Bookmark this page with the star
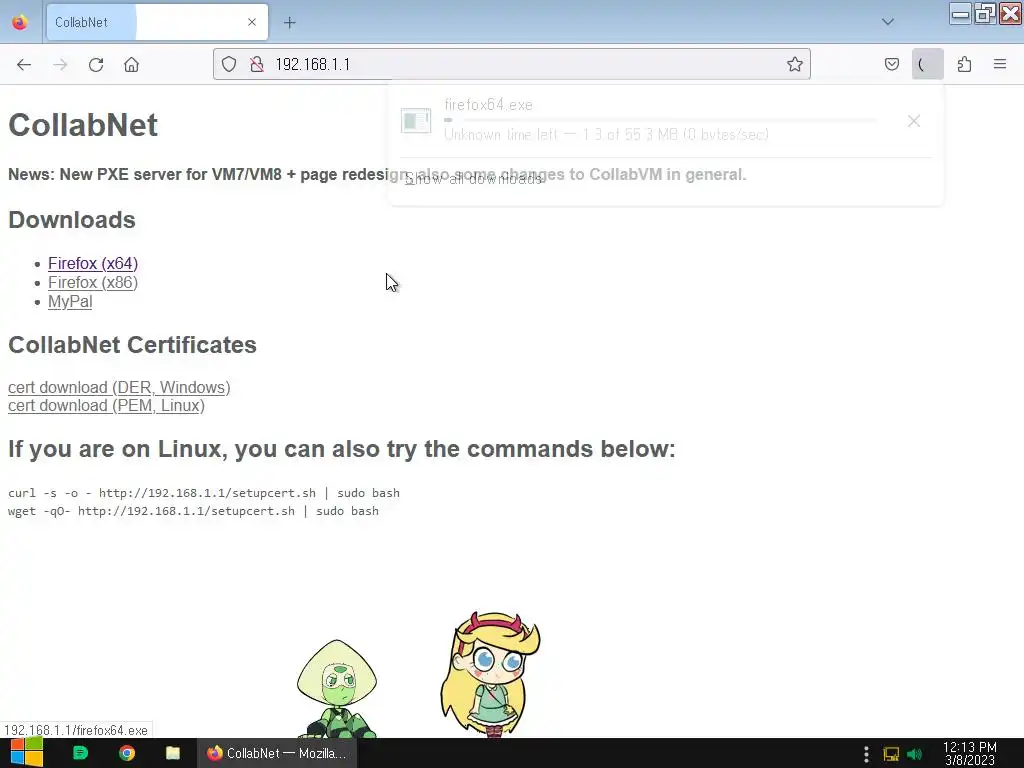This screenshot has height=768, width=1024. 795,64
